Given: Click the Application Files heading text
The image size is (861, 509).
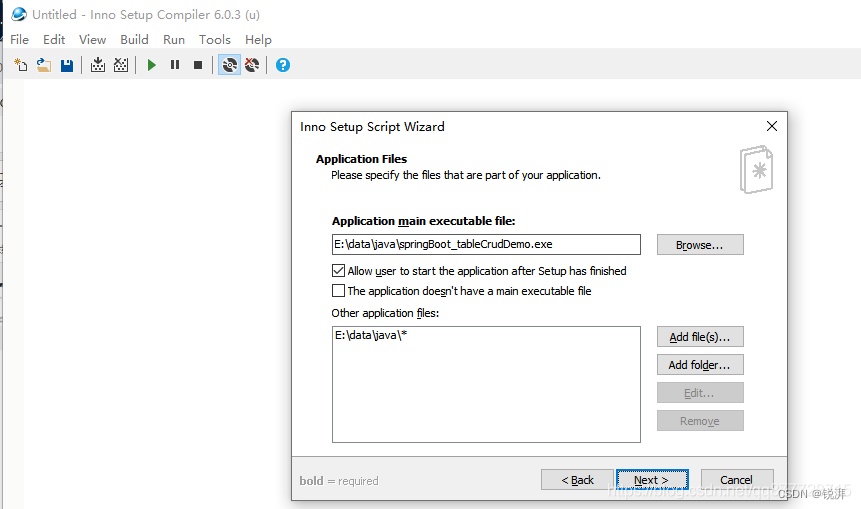Looking at the screenshot, I should 361,159.
